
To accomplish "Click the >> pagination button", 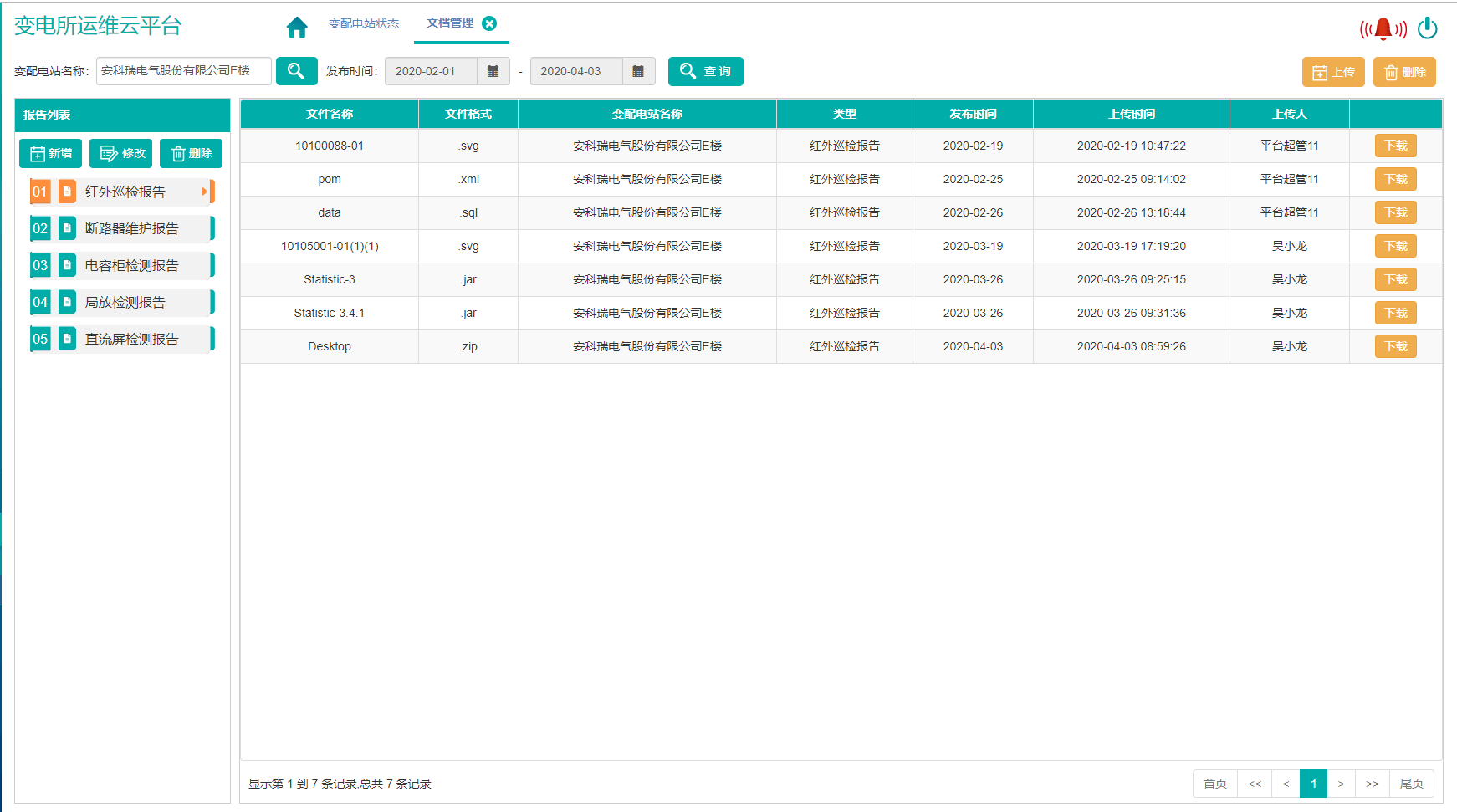I will click(x=1373, y=784).
